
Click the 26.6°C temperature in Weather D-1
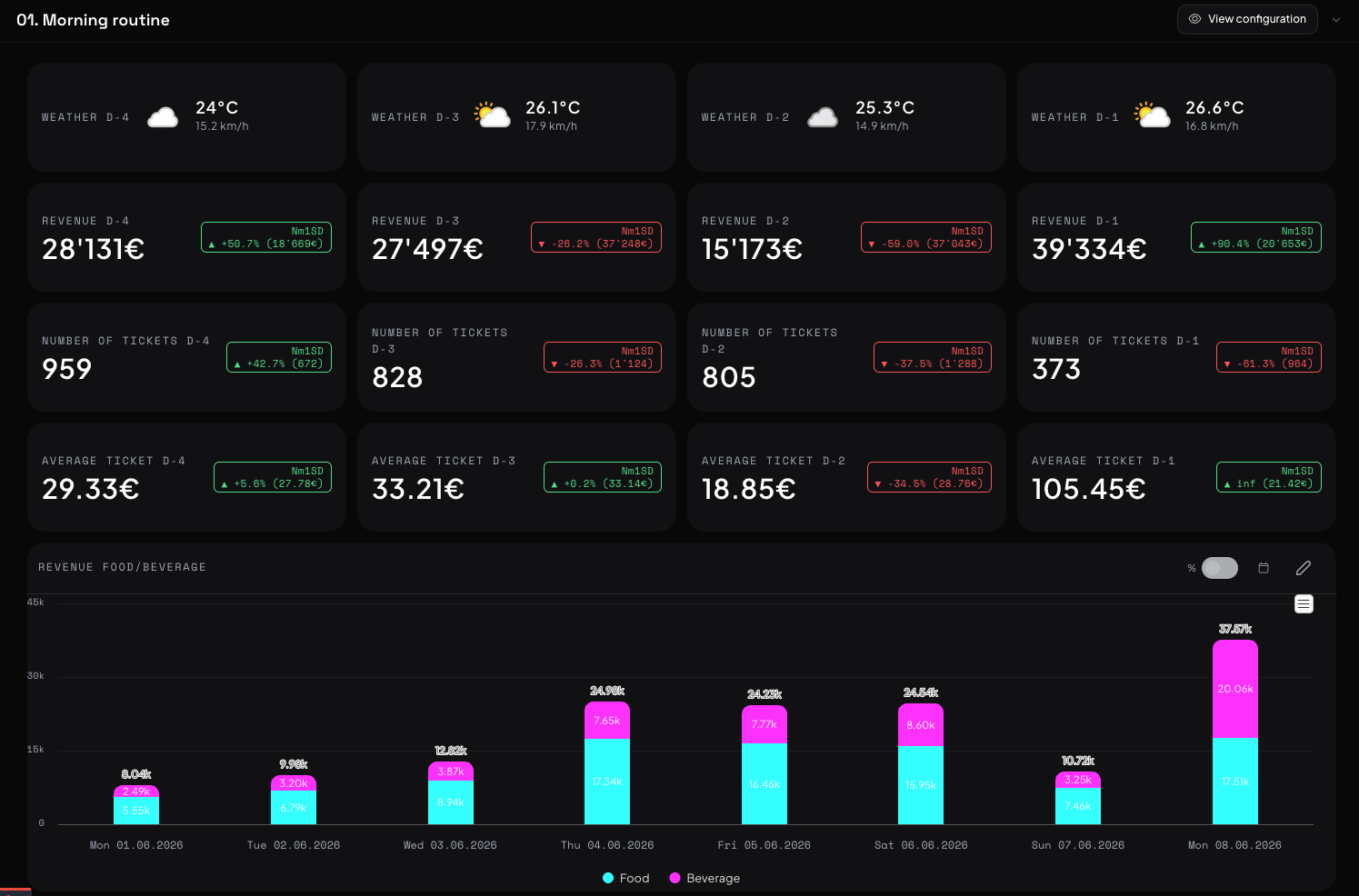coord(1214,107)
